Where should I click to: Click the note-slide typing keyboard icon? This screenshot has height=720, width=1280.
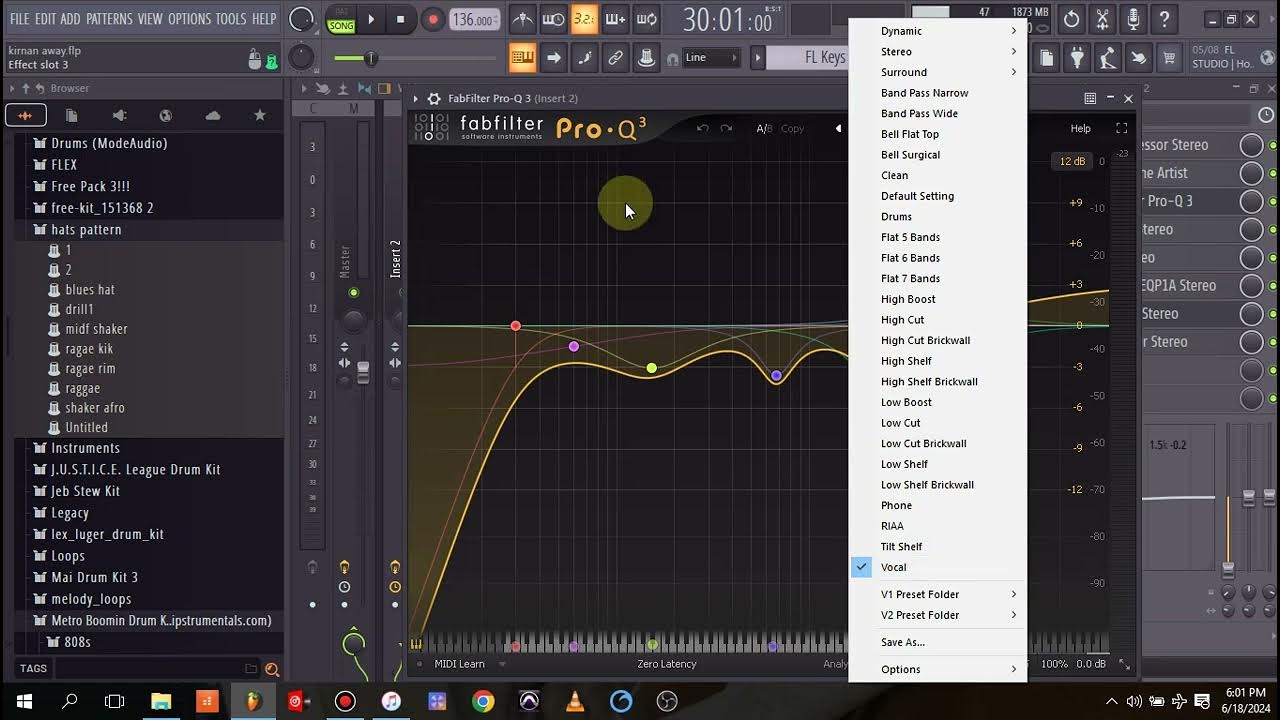pyautogui.click(x=584, y=58)
